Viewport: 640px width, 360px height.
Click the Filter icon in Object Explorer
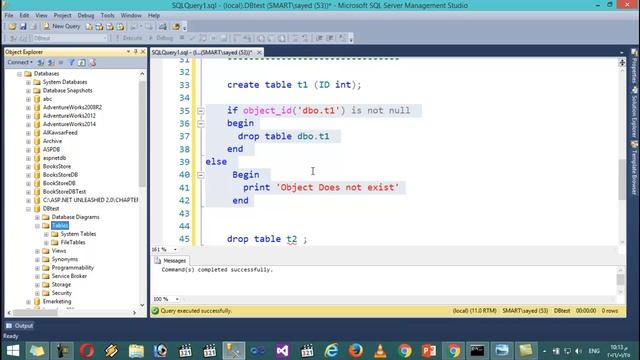[71, 62]
